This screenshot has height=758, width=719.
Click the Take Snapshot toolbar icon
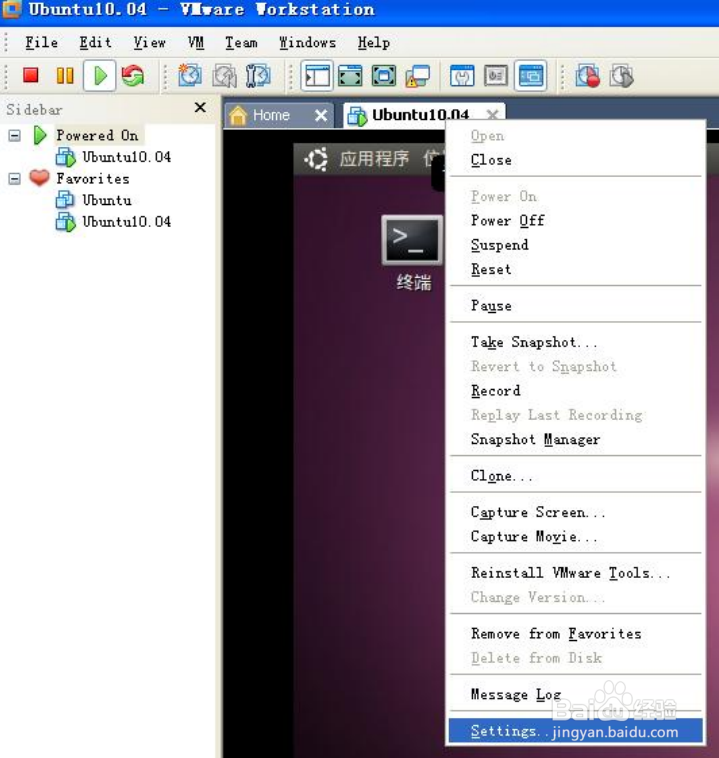tap(190, 75)
